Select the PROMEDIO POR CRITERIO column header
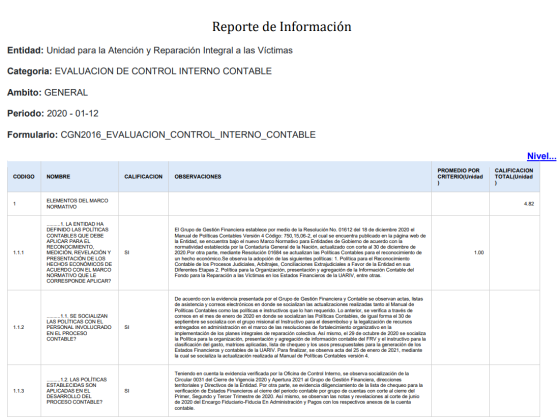 [460, 177]
